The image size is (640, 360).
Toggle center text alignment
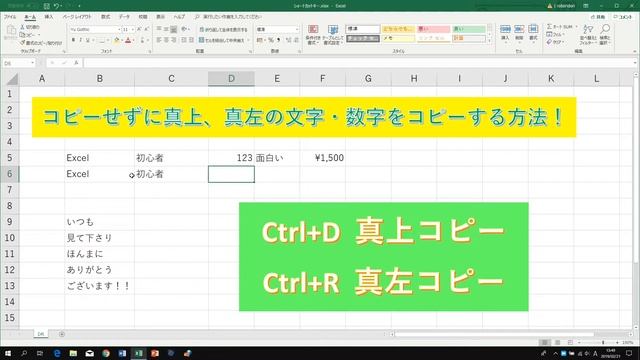(x=166, y=40)
